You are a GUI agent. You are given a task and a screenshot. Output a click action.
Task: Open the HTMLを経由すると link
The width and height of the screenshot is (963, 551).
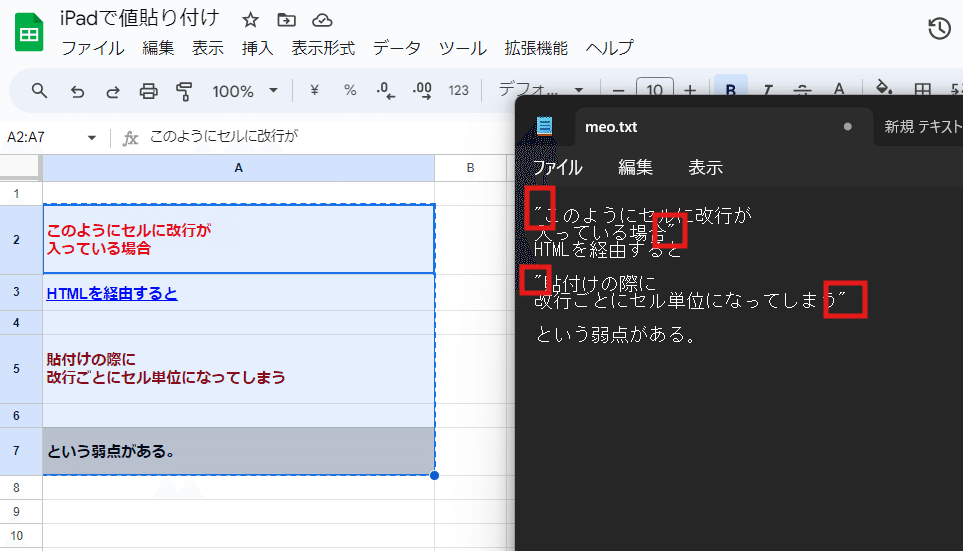click(x=112, y=294)
